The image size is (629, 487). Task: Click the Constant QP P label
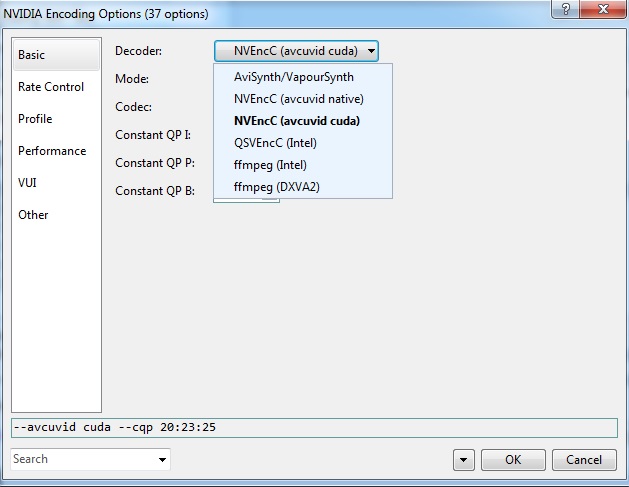point(155,163)
